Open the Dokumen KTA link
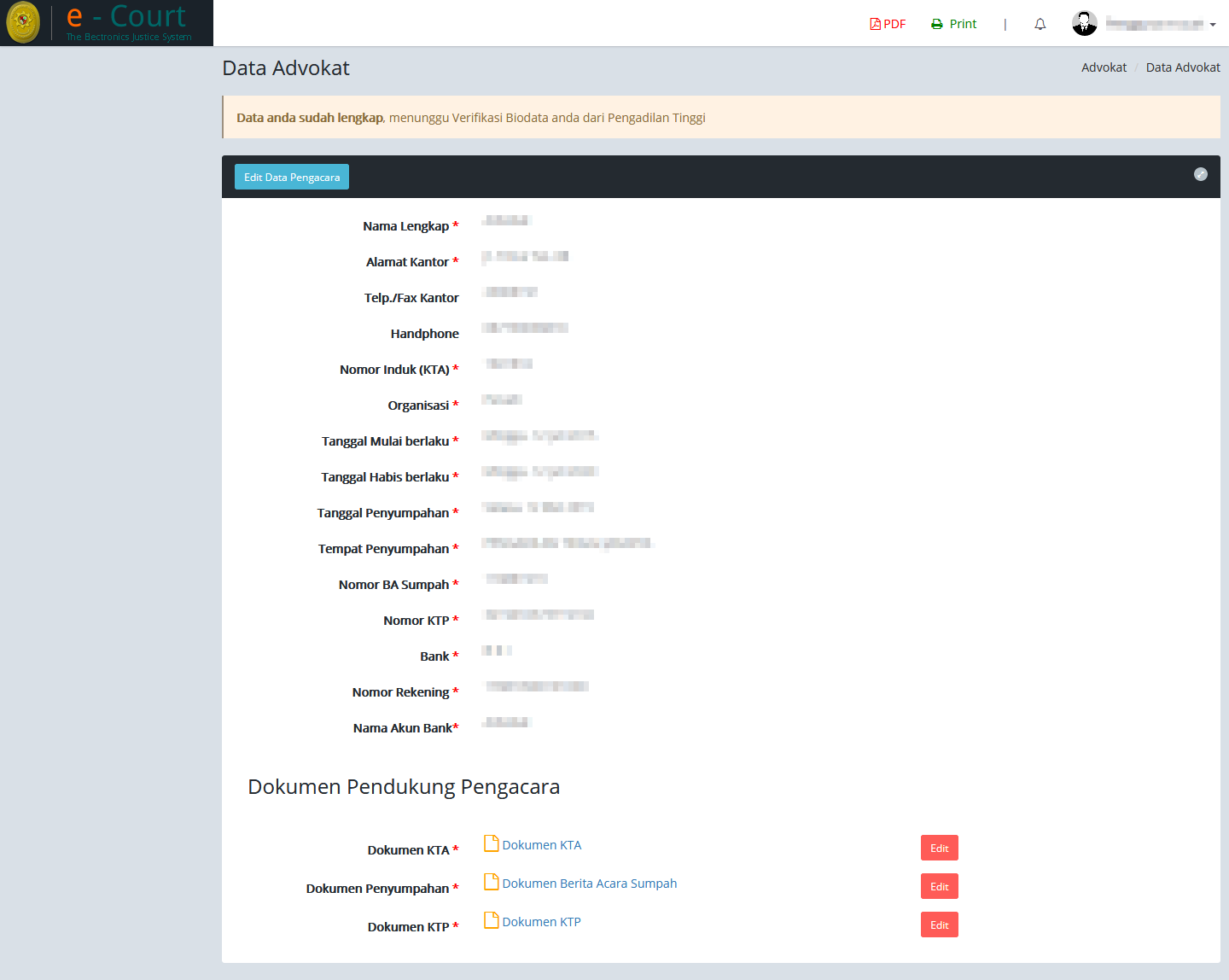 pyautogui.click(x=541, y=845)
